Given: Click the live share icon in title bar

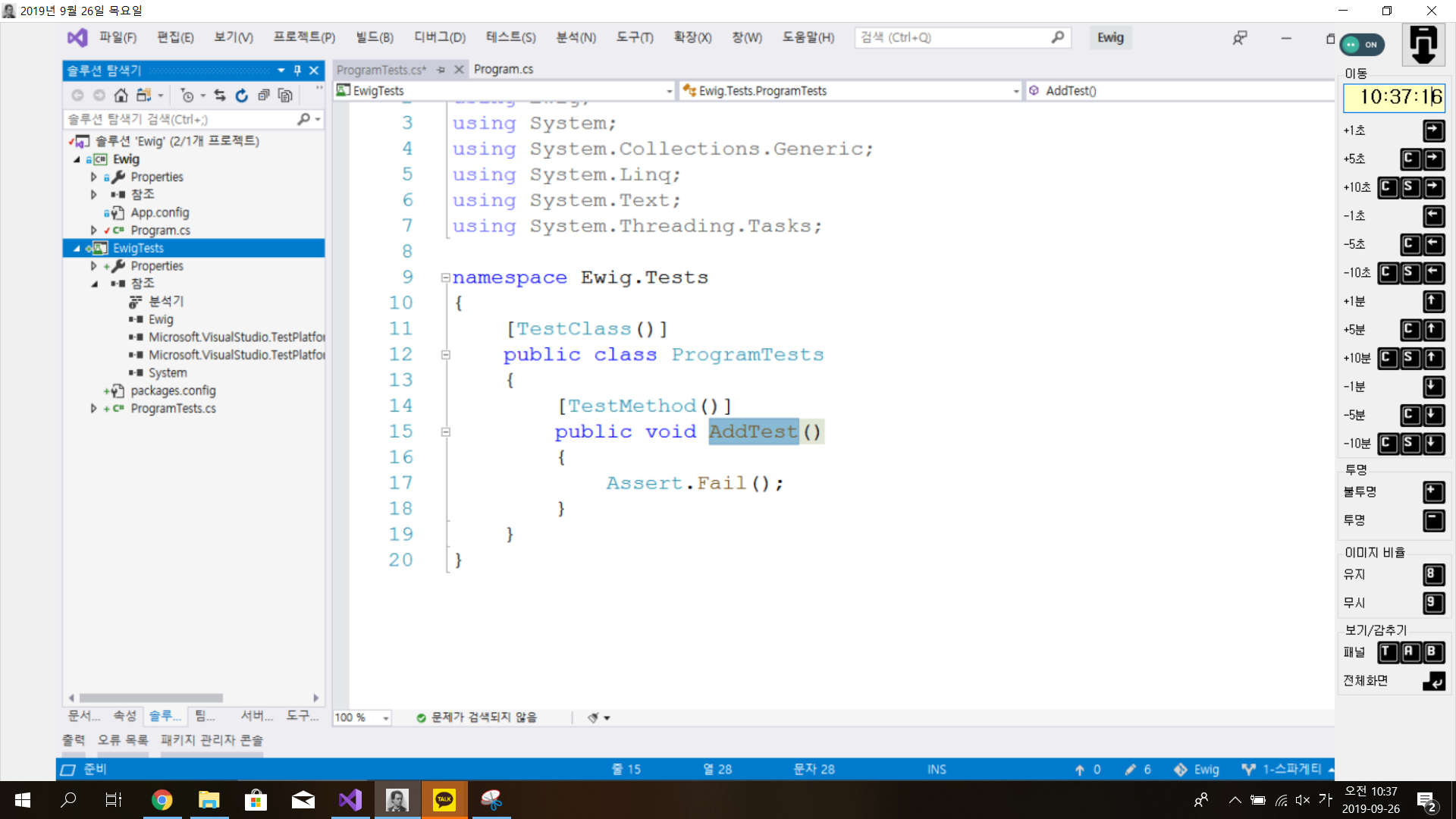Looking at the screenshot, I should click(1239, 38).
